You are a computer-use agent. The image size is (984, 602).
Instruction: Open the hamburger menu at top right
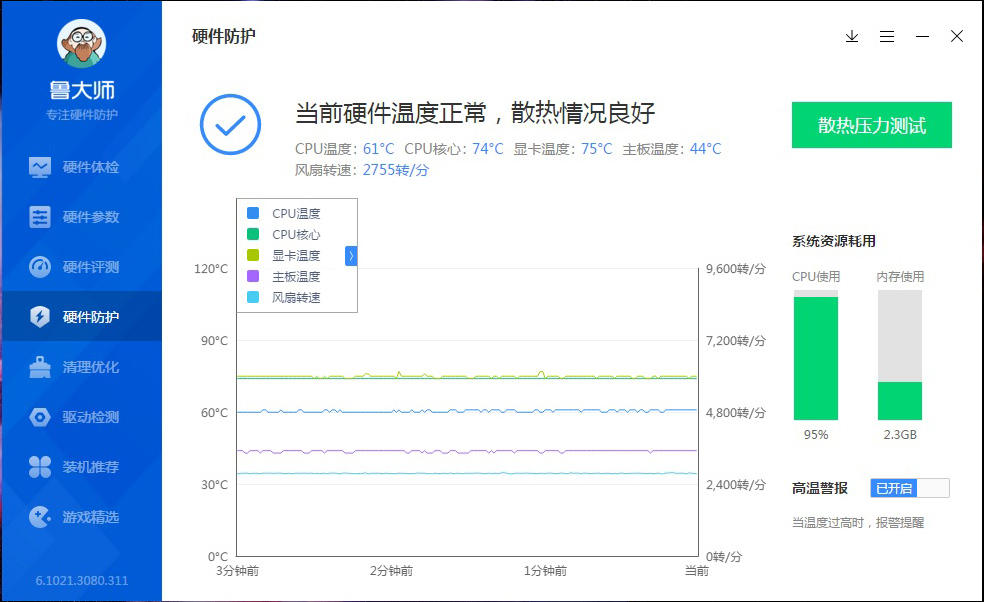[886, 36]
